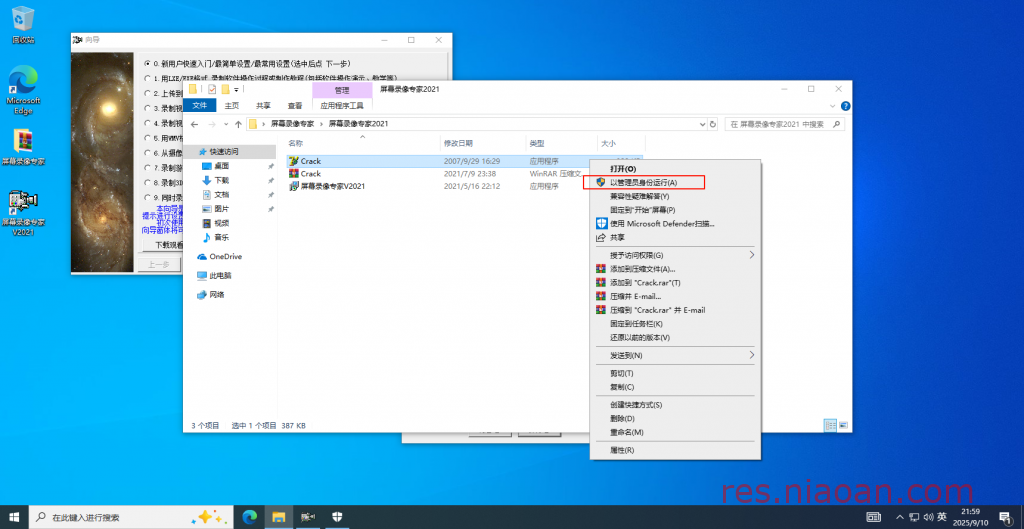Open Windows Security from the taskbar
This screenshot has width=1024, height=529.
[x=337, y=517]
